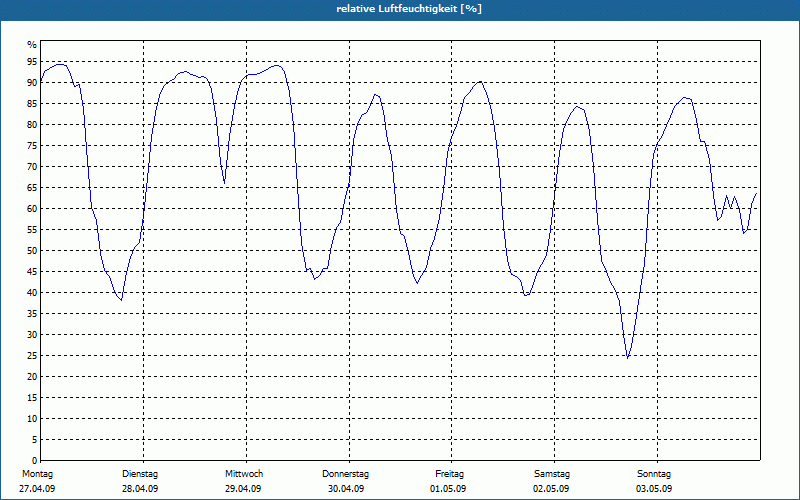
Task: Click the 75 y-axis value
Action: coord(32,146)
